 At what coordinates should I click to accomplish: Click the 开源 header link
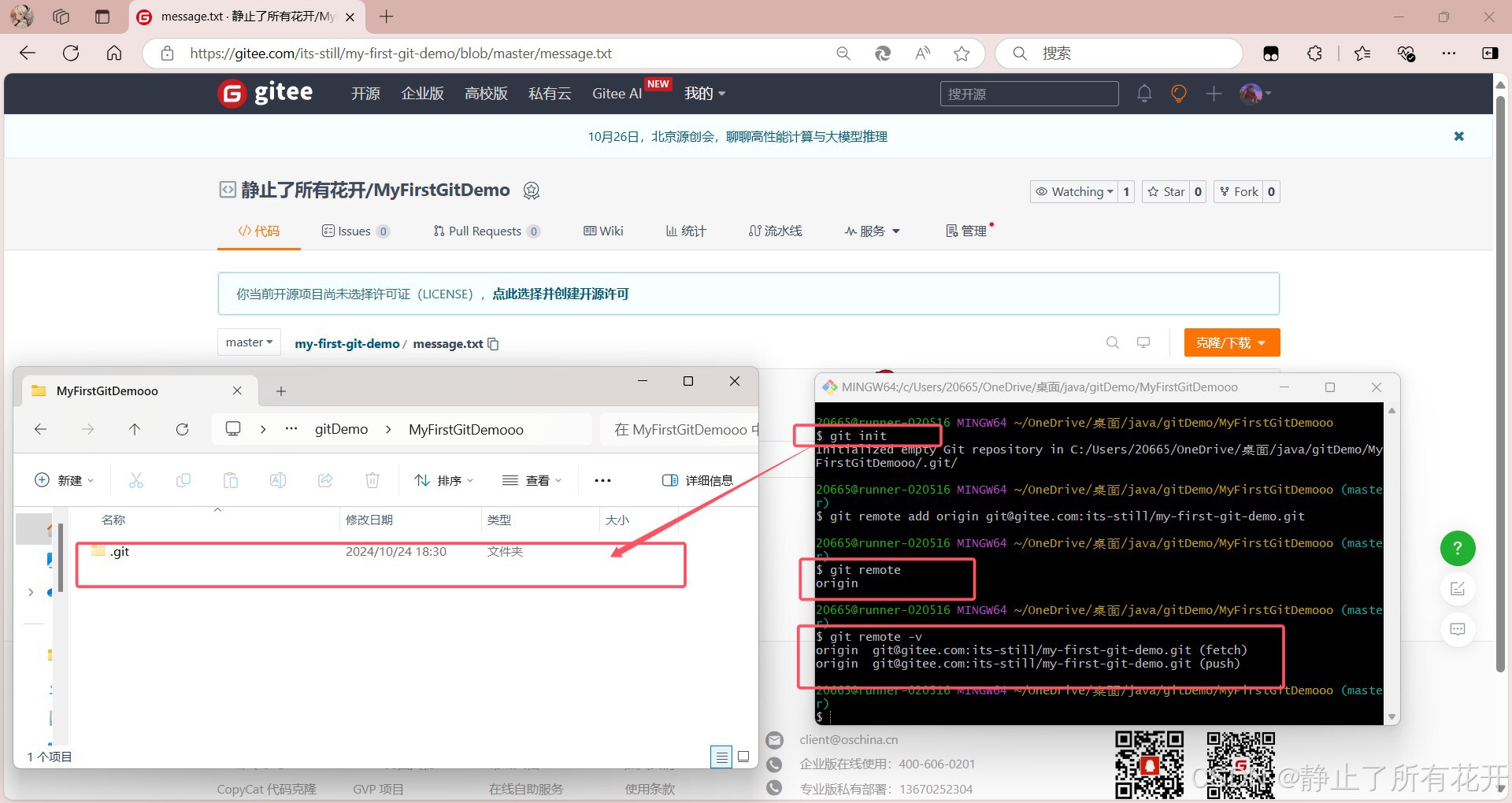[365, 94]
